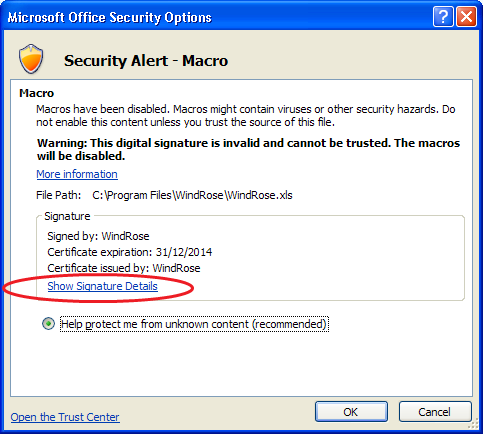This screenshot has height=434, width=483.
Task: Confirm the dialog with the OK button
Action: pyautogui.click(x=351, y=412)
